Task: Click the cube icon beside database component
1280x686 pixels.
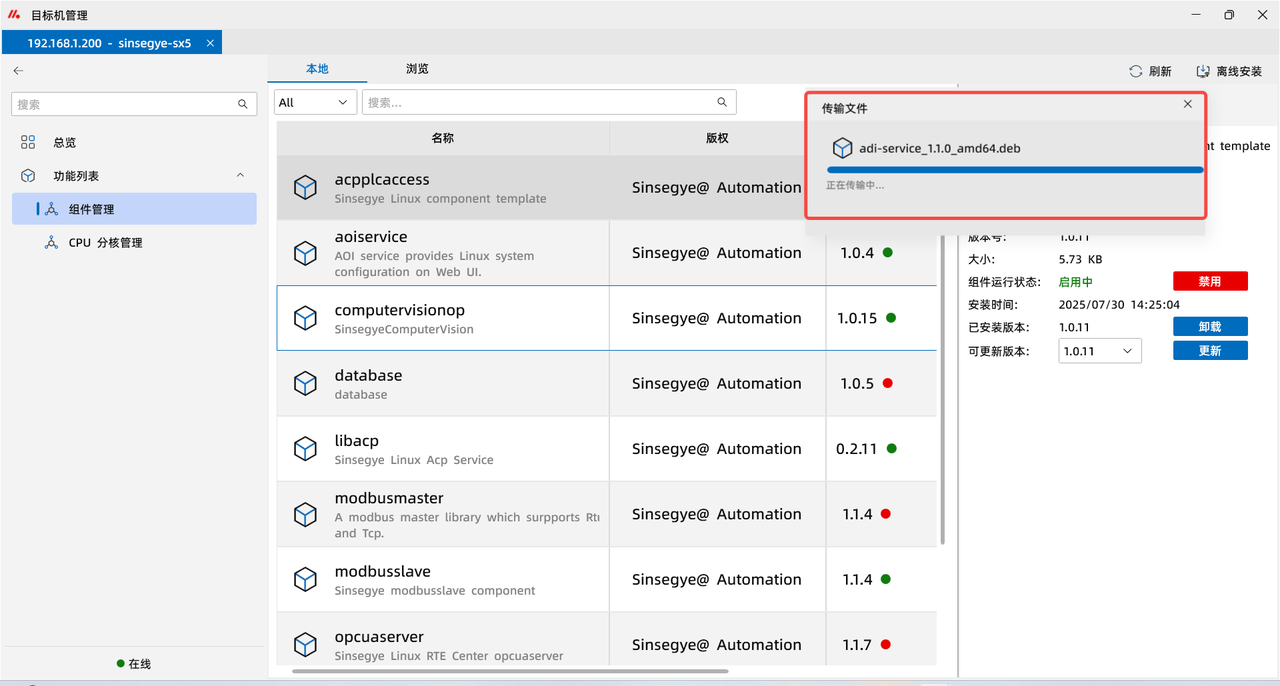Action: 305,384
